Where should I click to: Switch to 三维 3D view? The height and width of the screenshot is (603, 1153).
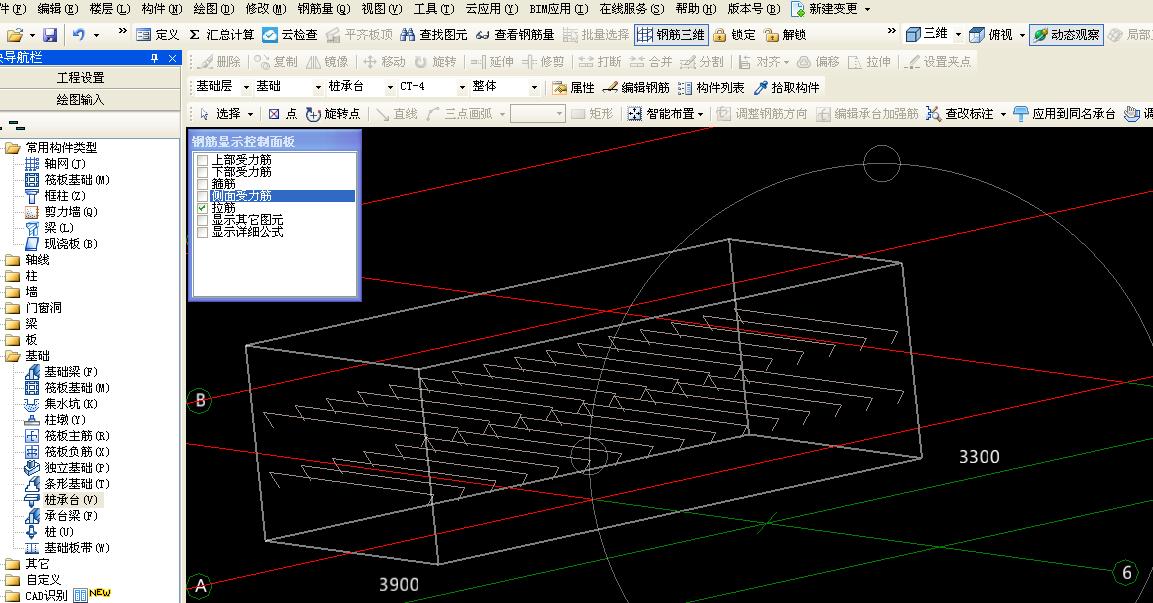tap(927, 34)
